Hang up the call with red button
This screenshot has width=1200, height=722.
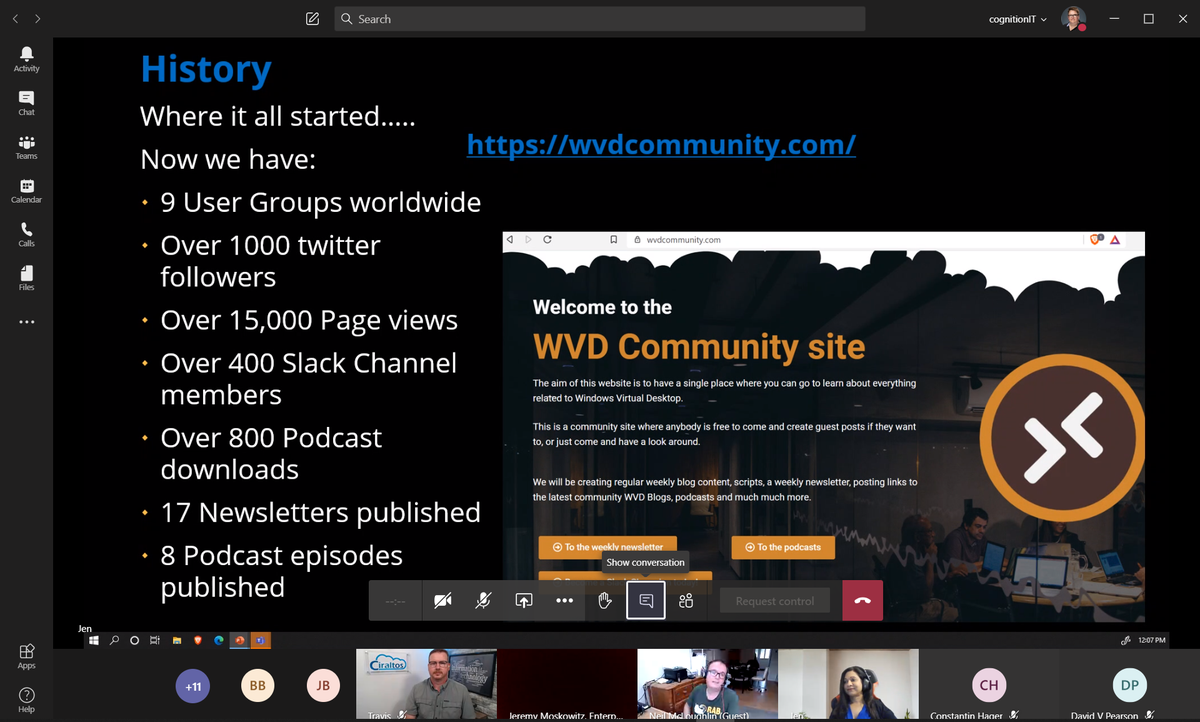[863, 601]
